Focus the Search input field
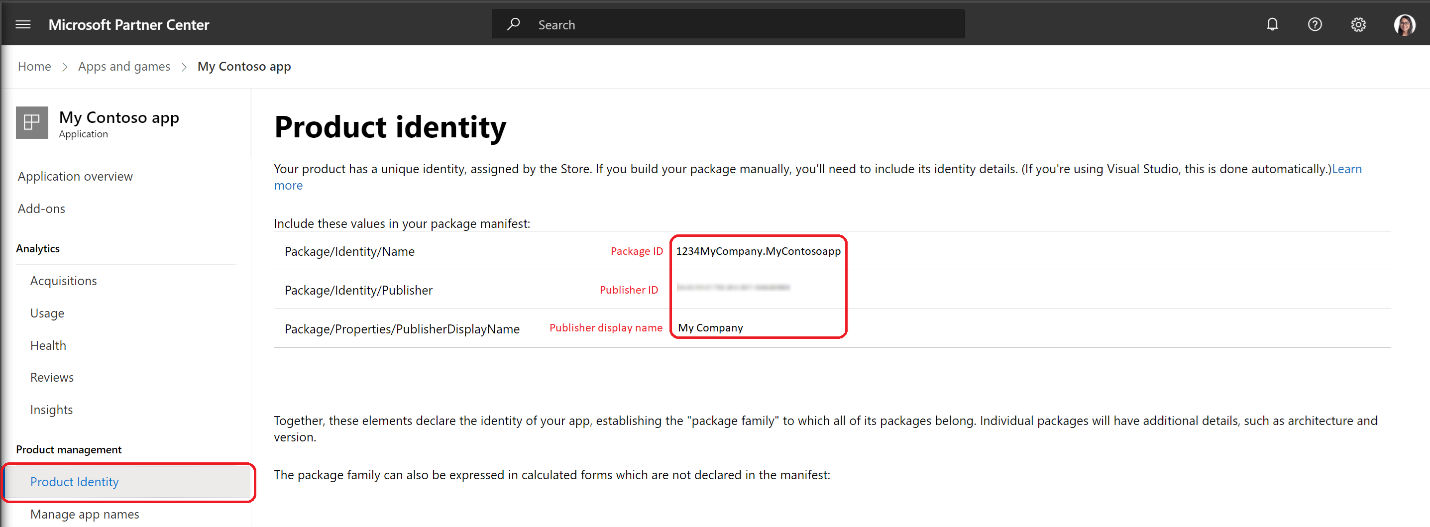The image size is (1430, 527). click(728, 25)
